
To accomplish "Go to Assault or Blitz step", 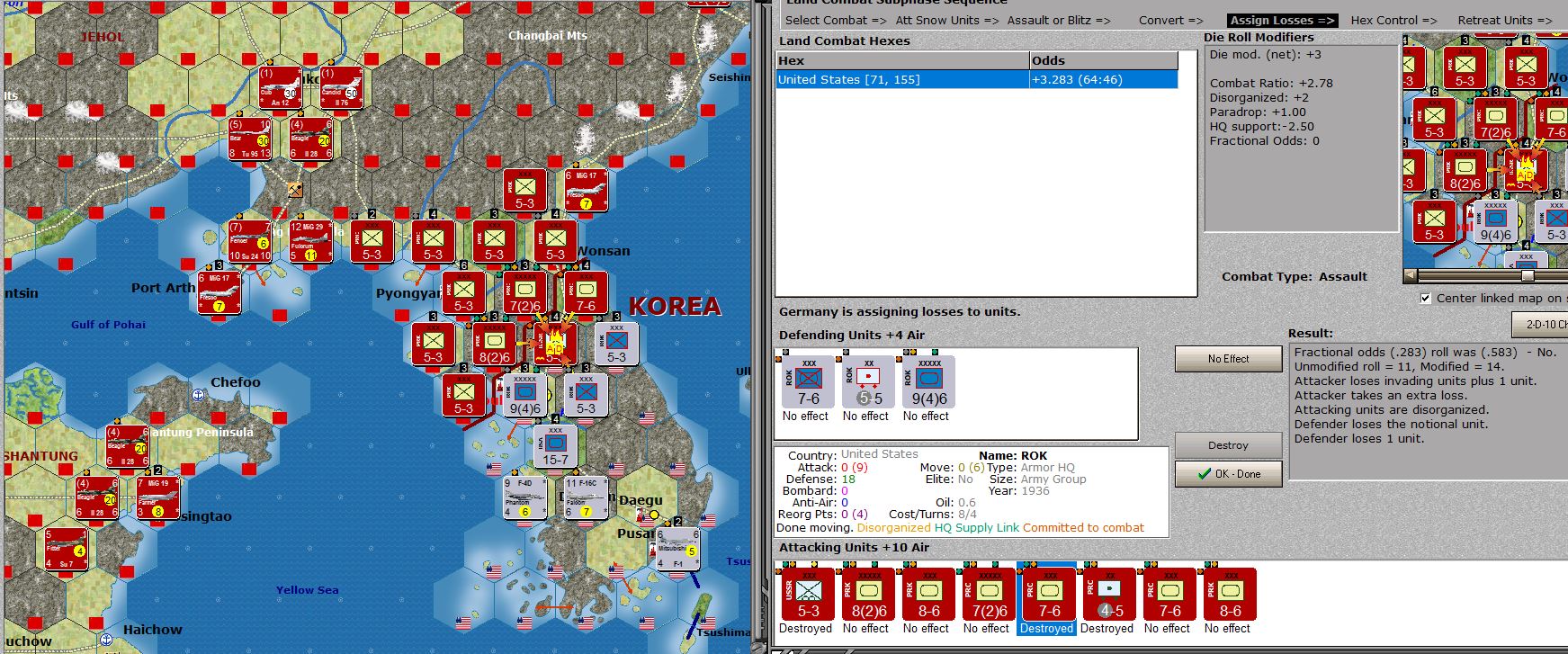I will point(1059,20).
